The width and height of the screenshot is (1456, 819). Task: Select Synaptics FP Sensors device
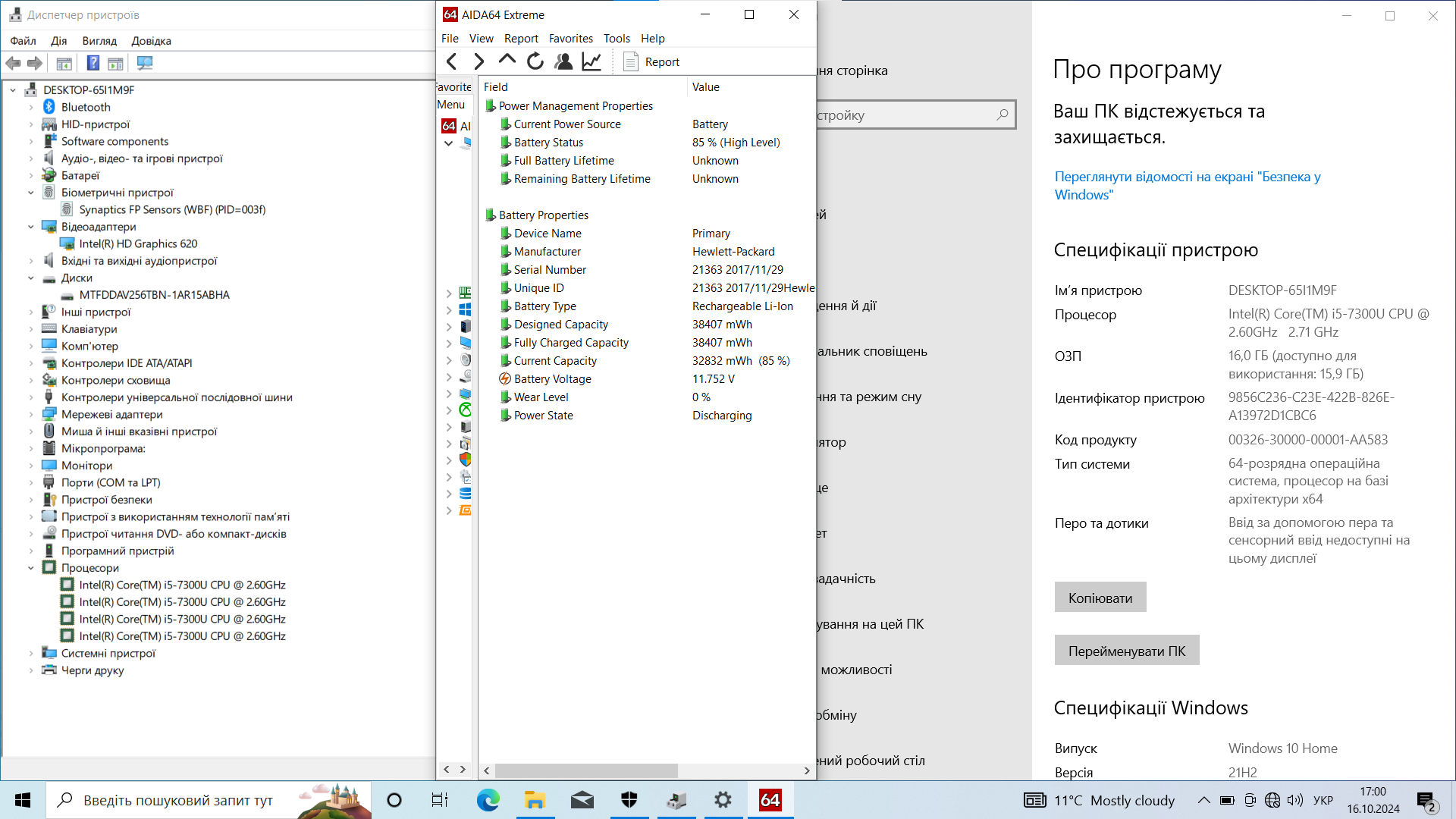point(172,209)
